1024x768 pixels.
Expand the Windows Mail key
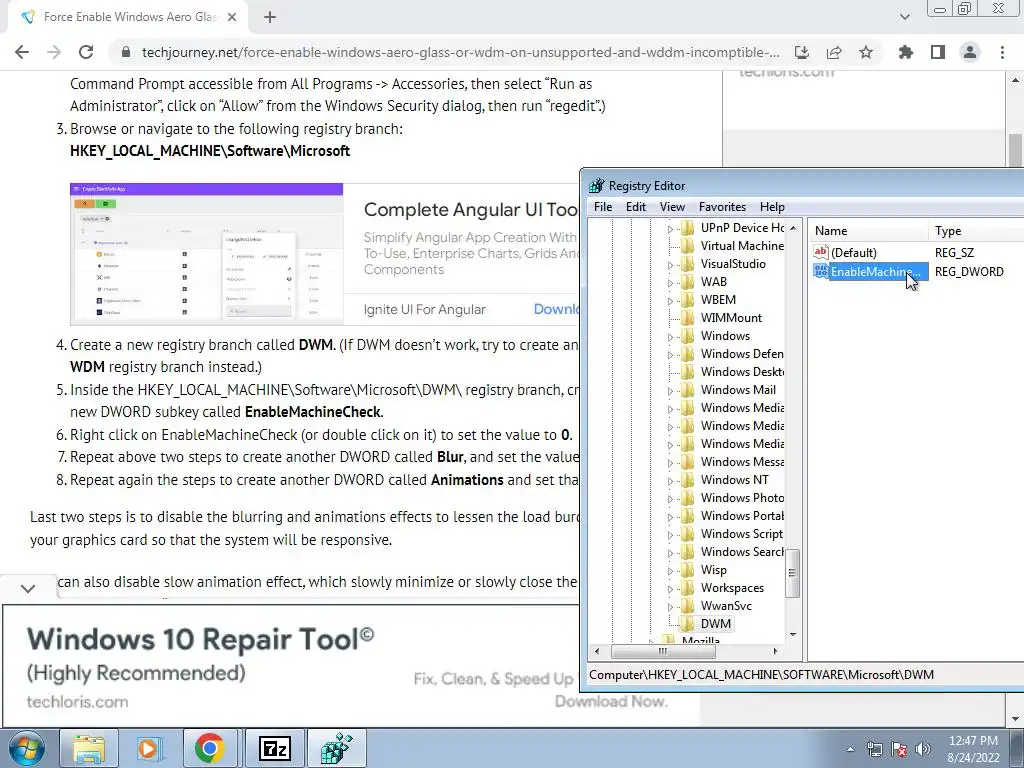670,391
